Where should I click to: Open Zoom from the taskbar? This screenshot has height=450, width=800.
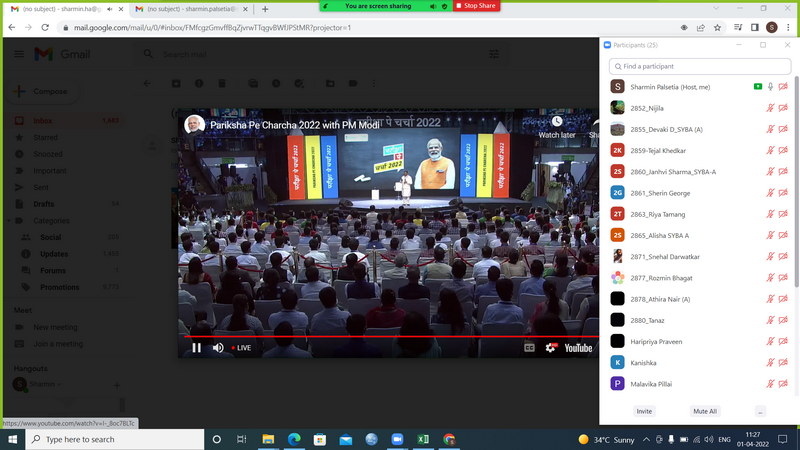(397, 439)
